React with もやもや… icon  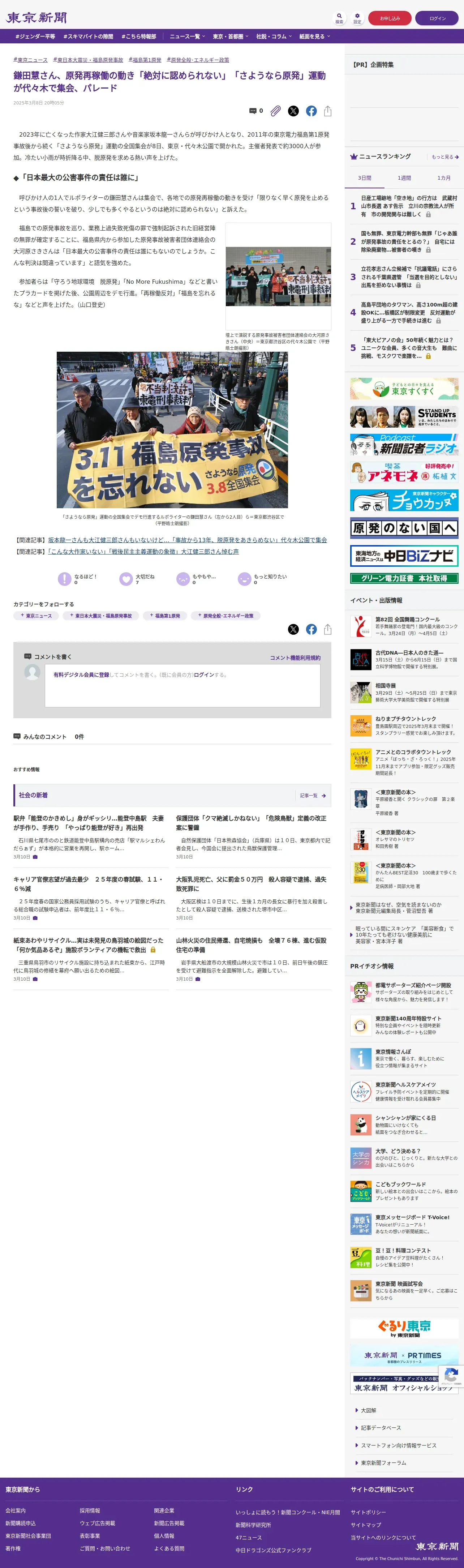point(183,579)
